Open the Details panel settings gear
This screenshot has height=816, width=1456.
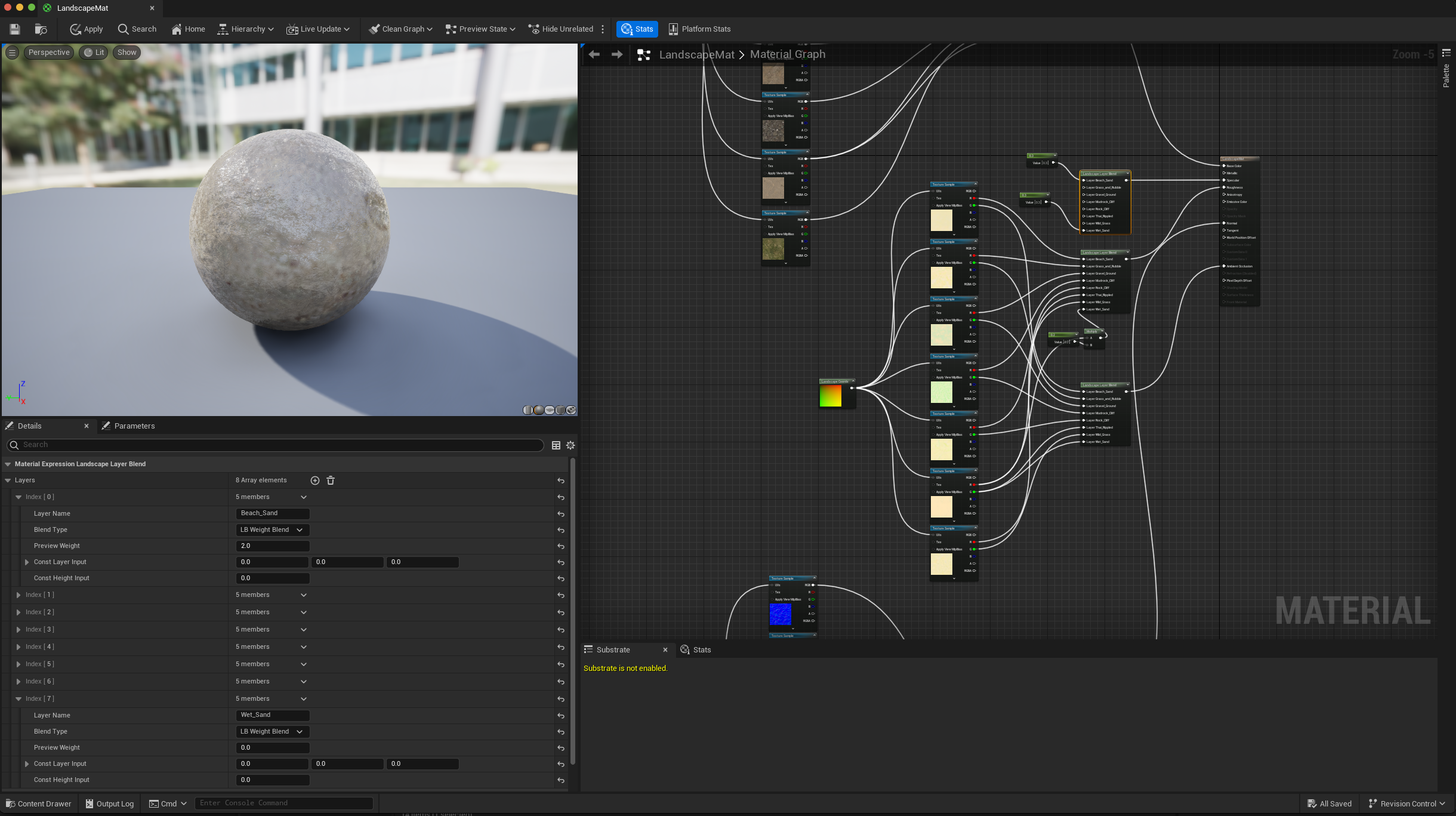click(570, 445)
